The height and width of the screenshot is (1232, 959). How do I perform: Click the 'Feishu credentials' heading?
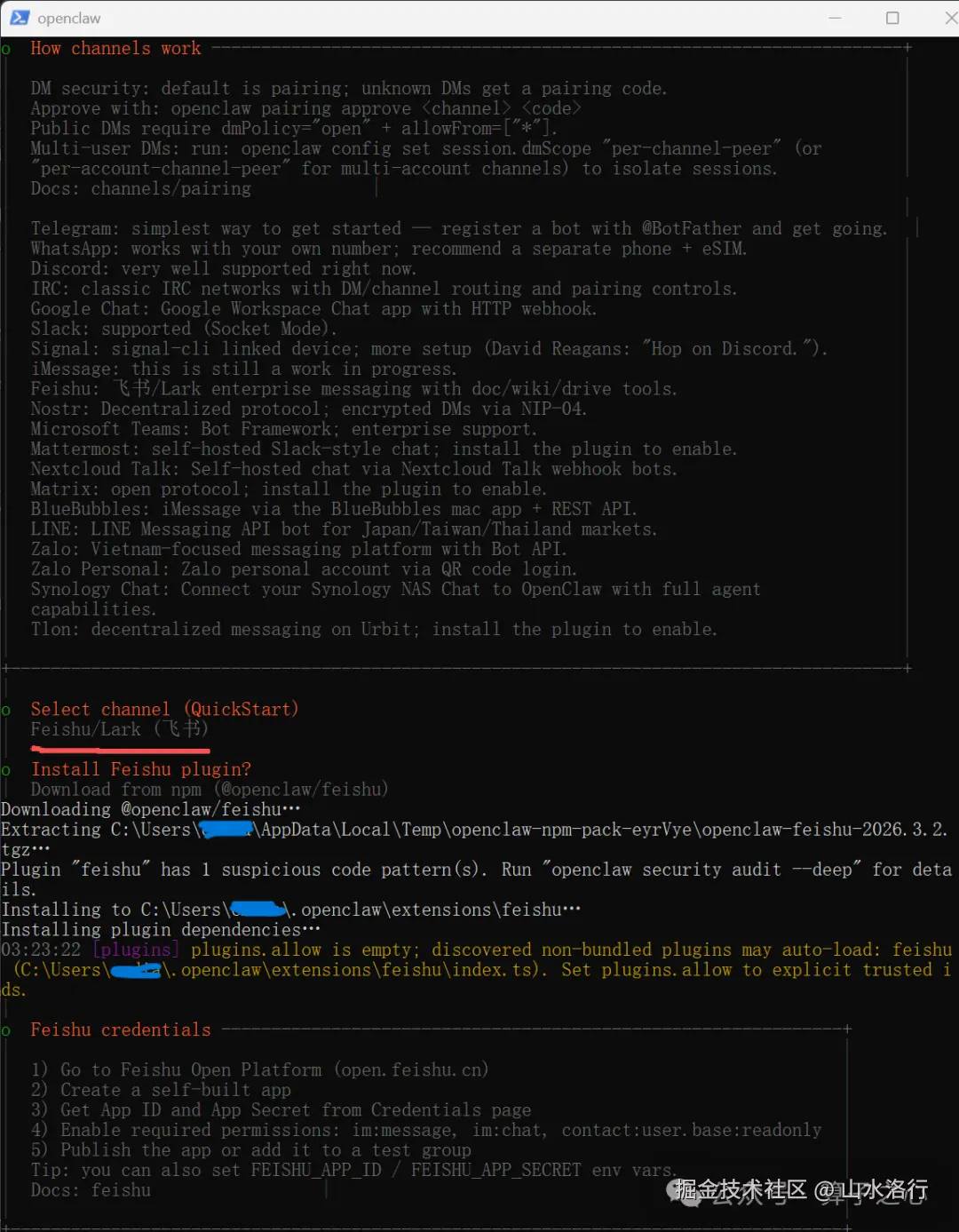click(121, 1029)
